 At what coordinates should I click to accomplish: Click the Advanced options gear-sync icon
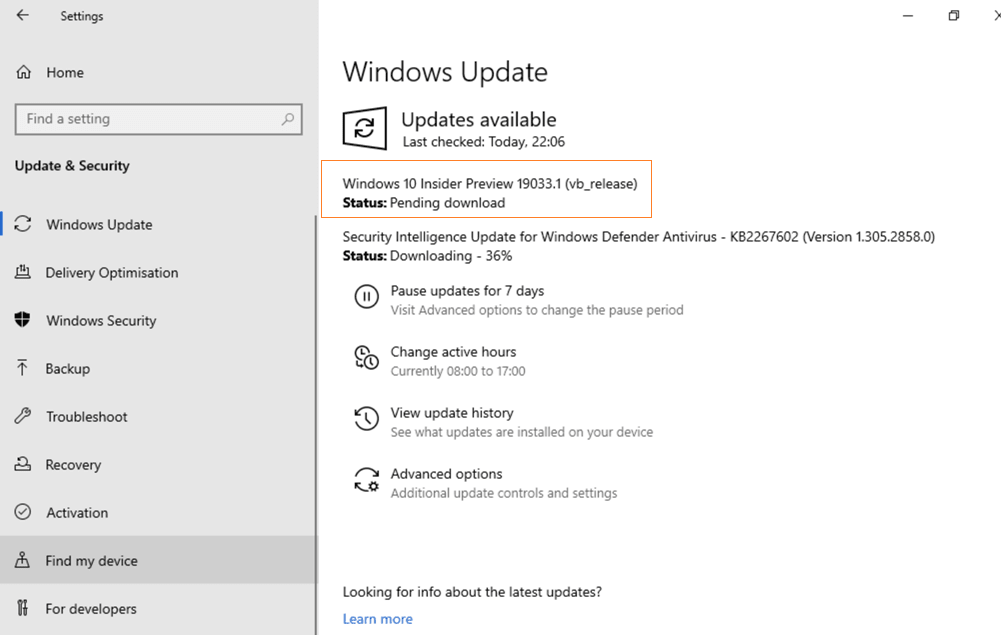[x=366, y=480]
